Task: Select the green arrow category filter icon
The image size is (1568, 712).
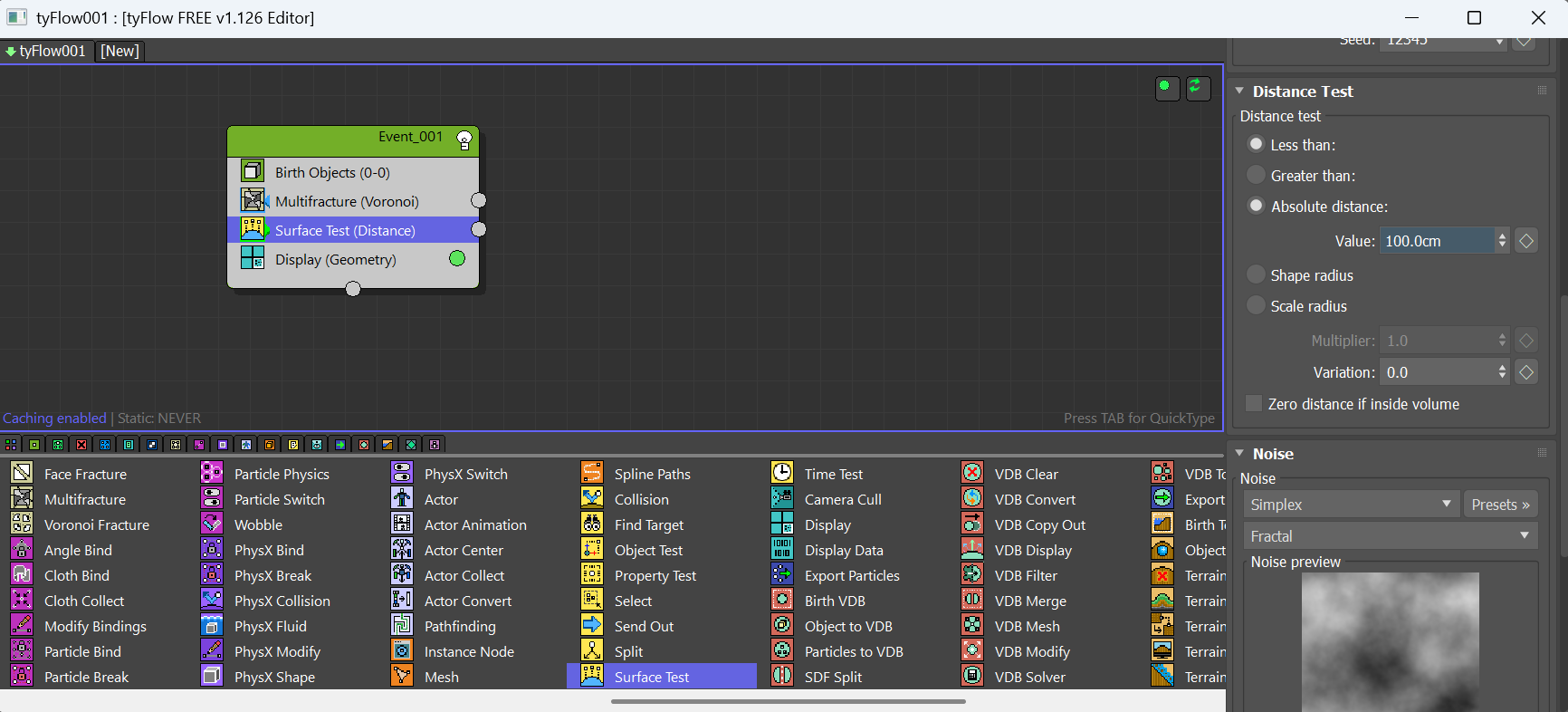Action: 340,445
